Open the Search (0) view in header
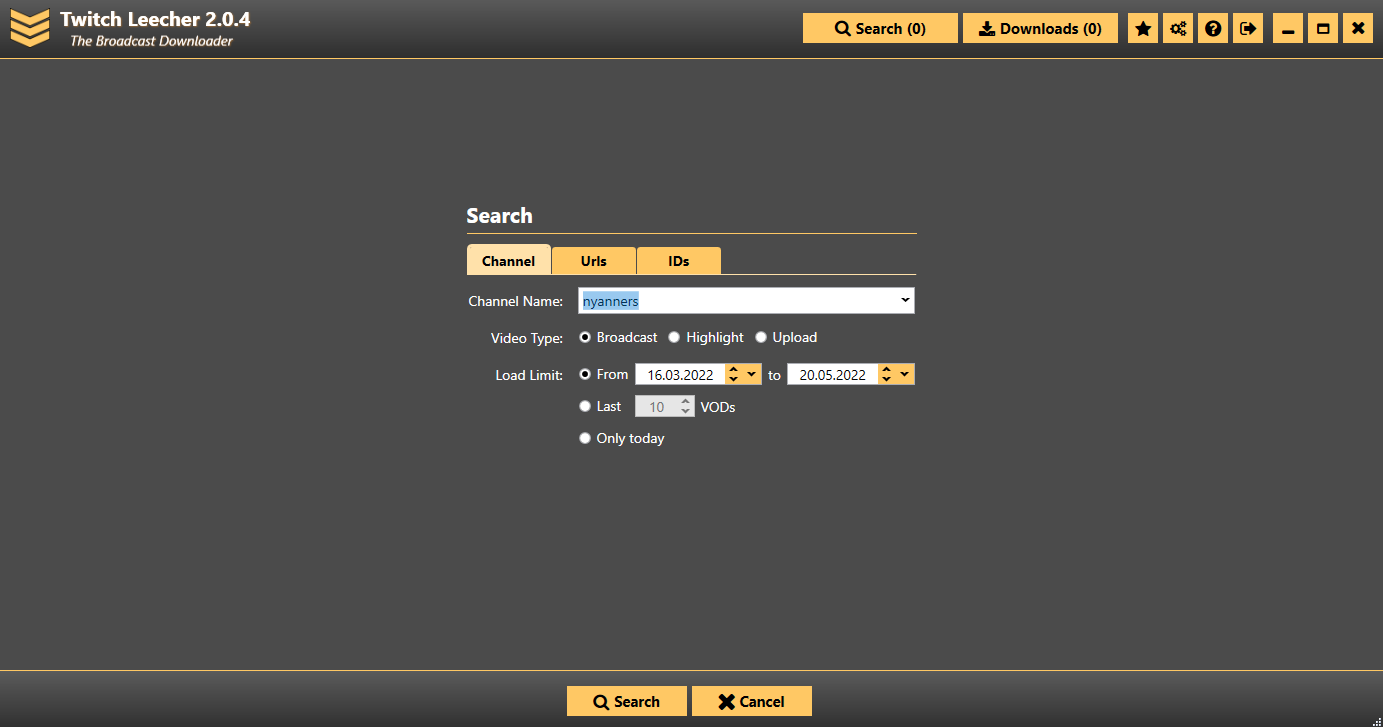Image resolution: width=1383 pixels, height=727 pixels. 880,29
